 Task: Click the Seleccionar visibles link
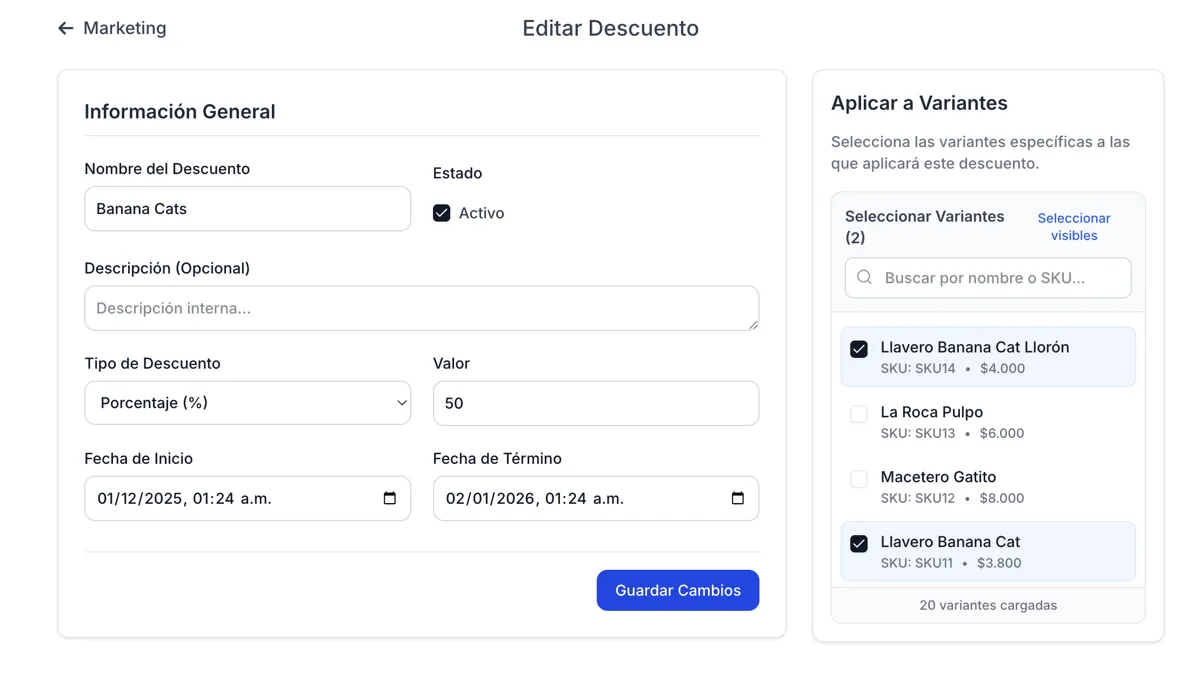(x=1073, y=227)
